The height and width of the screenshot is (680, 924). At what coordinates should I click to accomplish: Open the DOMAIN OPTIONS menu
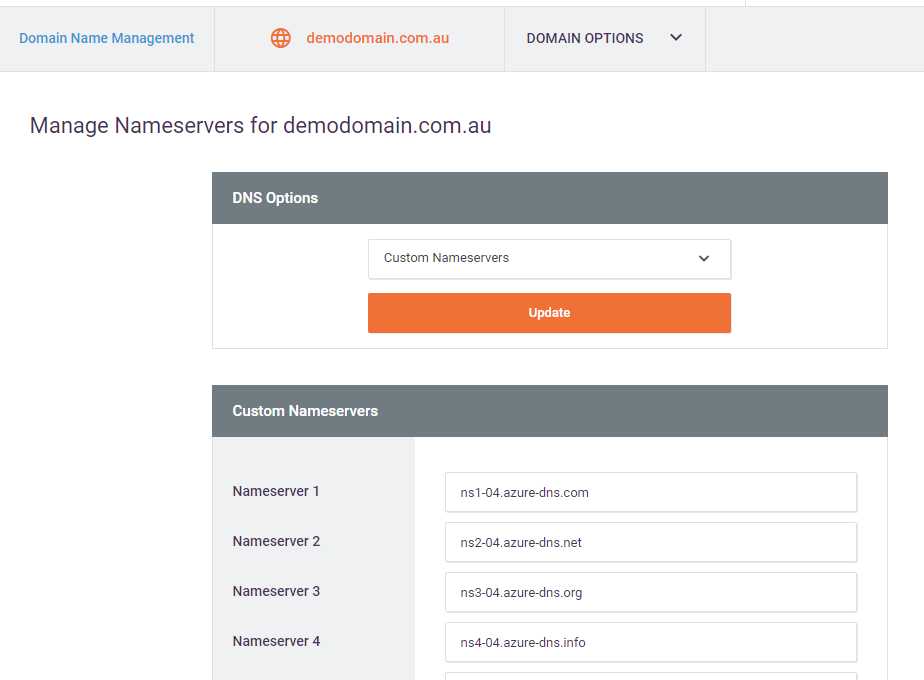point(585,38)
